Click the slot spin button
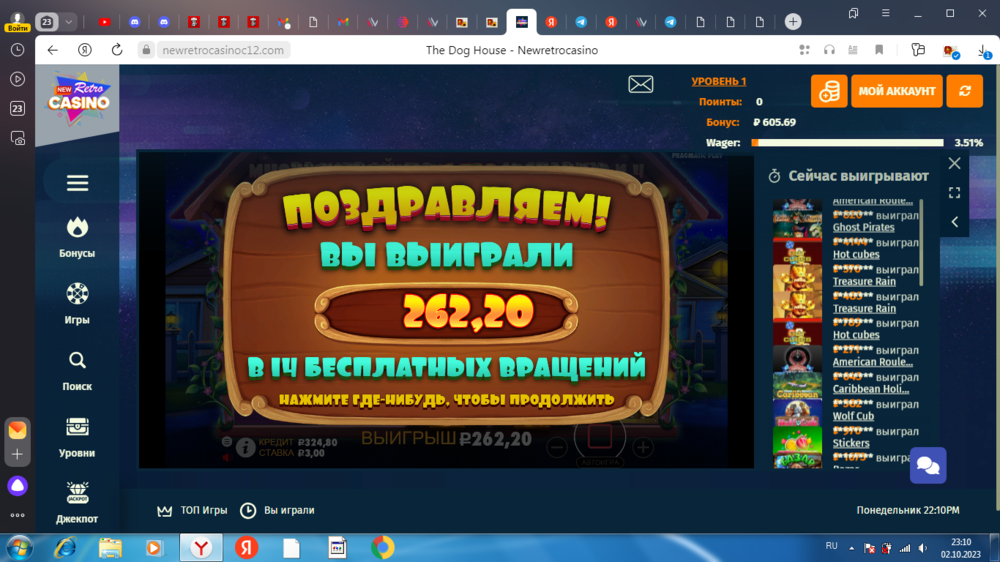This screenshot has width=1000, height=562. pos(599,438)
